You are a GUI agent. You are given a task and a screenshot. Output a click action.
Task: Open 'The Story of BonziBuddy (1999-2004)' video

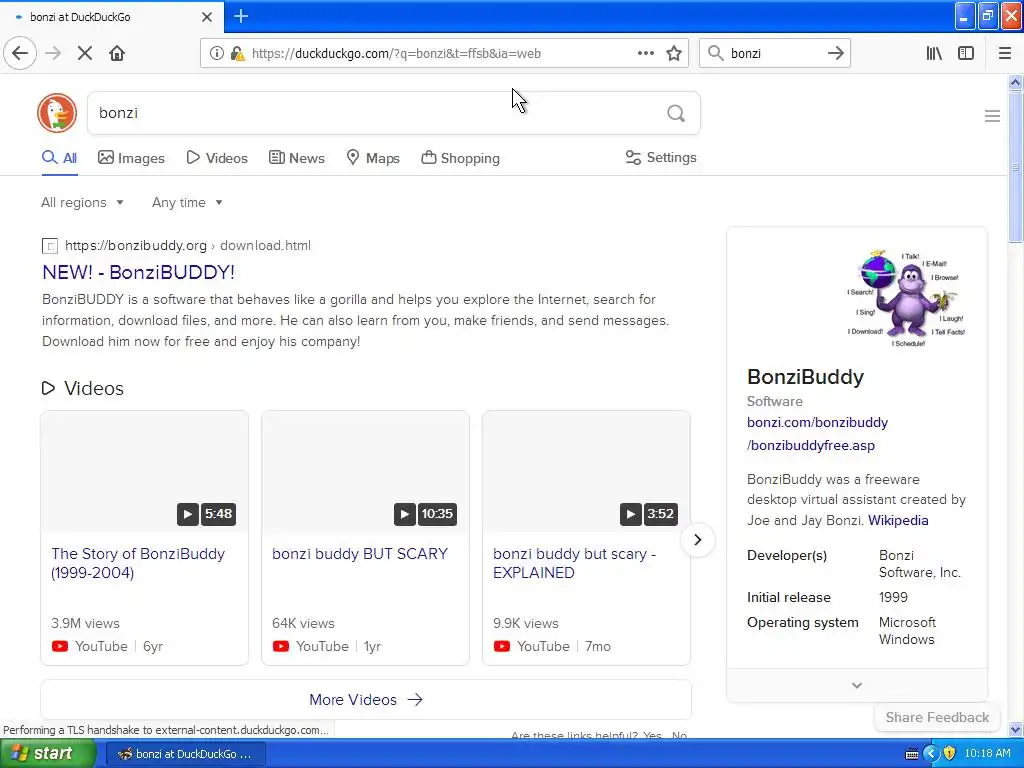click(x=138, y=563)
